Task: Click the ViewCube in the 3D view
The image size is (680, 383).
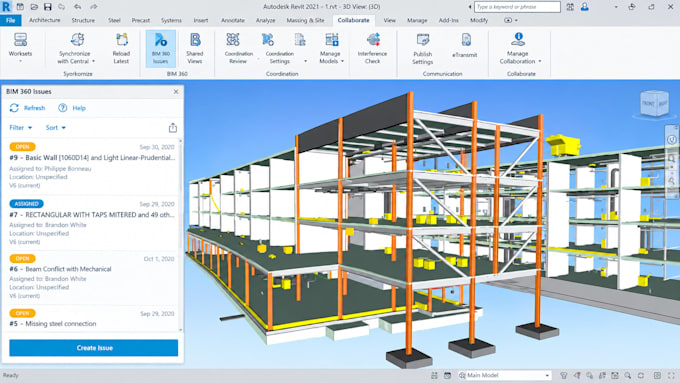Action: (654, 103)
